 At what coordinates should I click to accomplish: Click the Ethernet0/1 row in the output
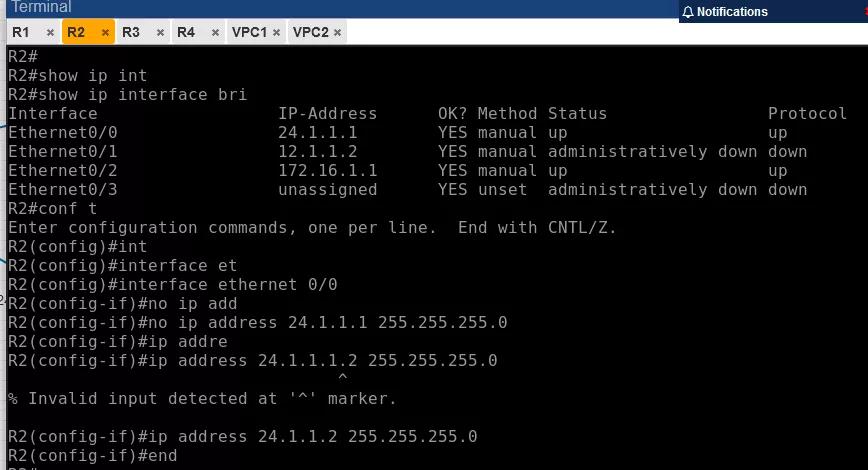(x=63, y=152)
